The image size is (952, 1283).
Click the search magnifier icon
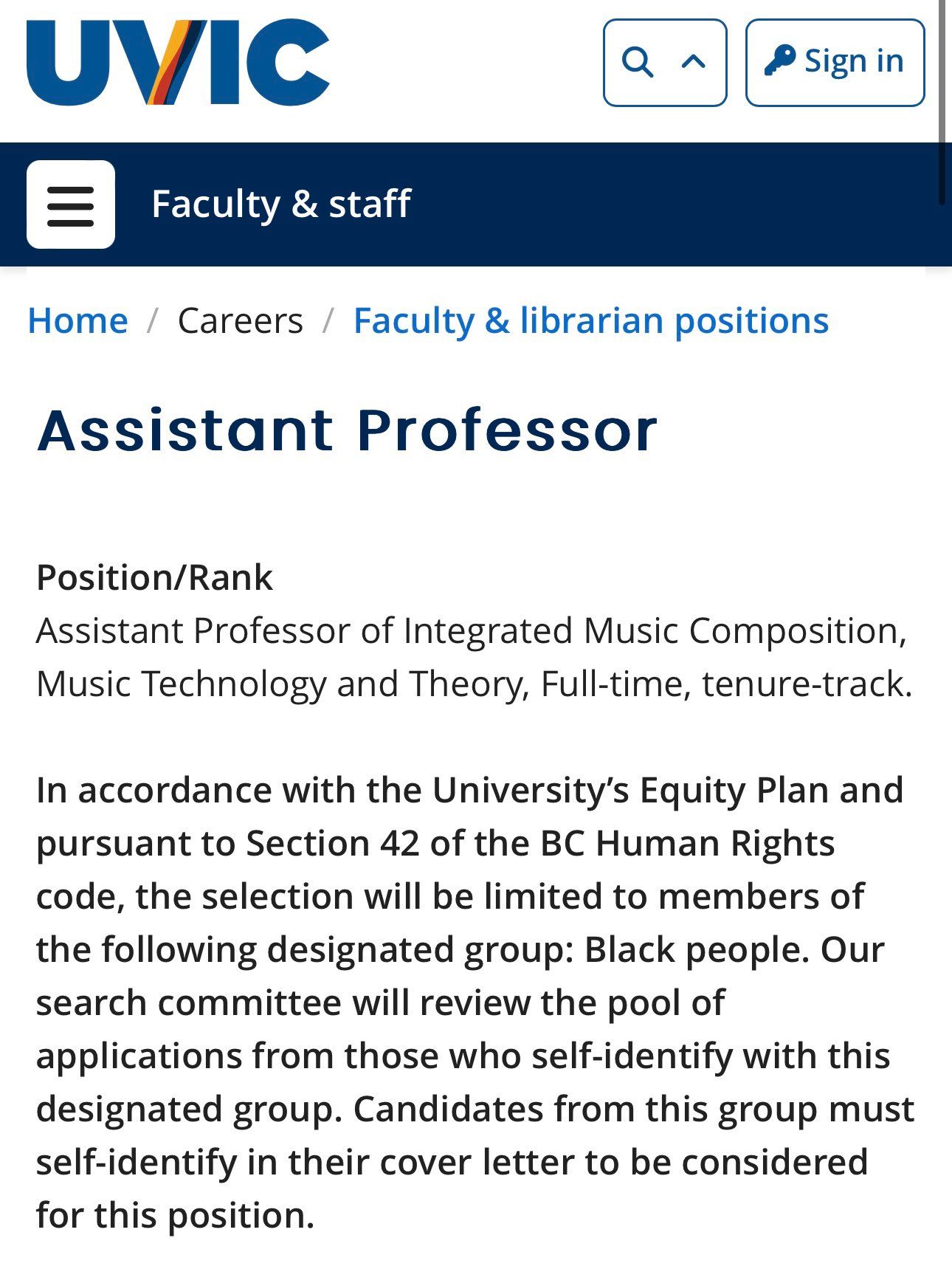[638, 63]
